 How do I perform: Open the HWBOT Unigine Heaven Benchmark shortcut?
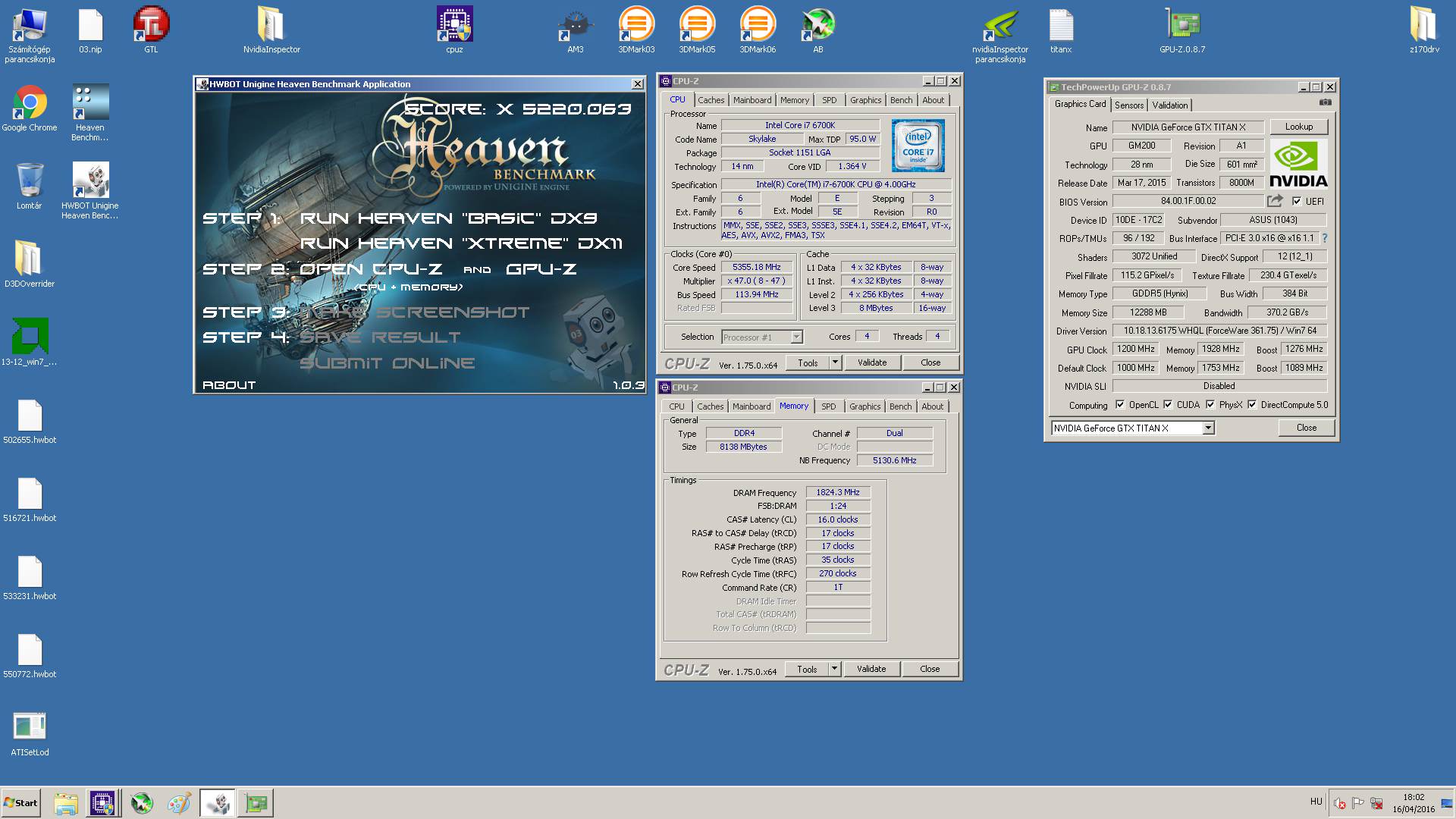coord(90,191)
